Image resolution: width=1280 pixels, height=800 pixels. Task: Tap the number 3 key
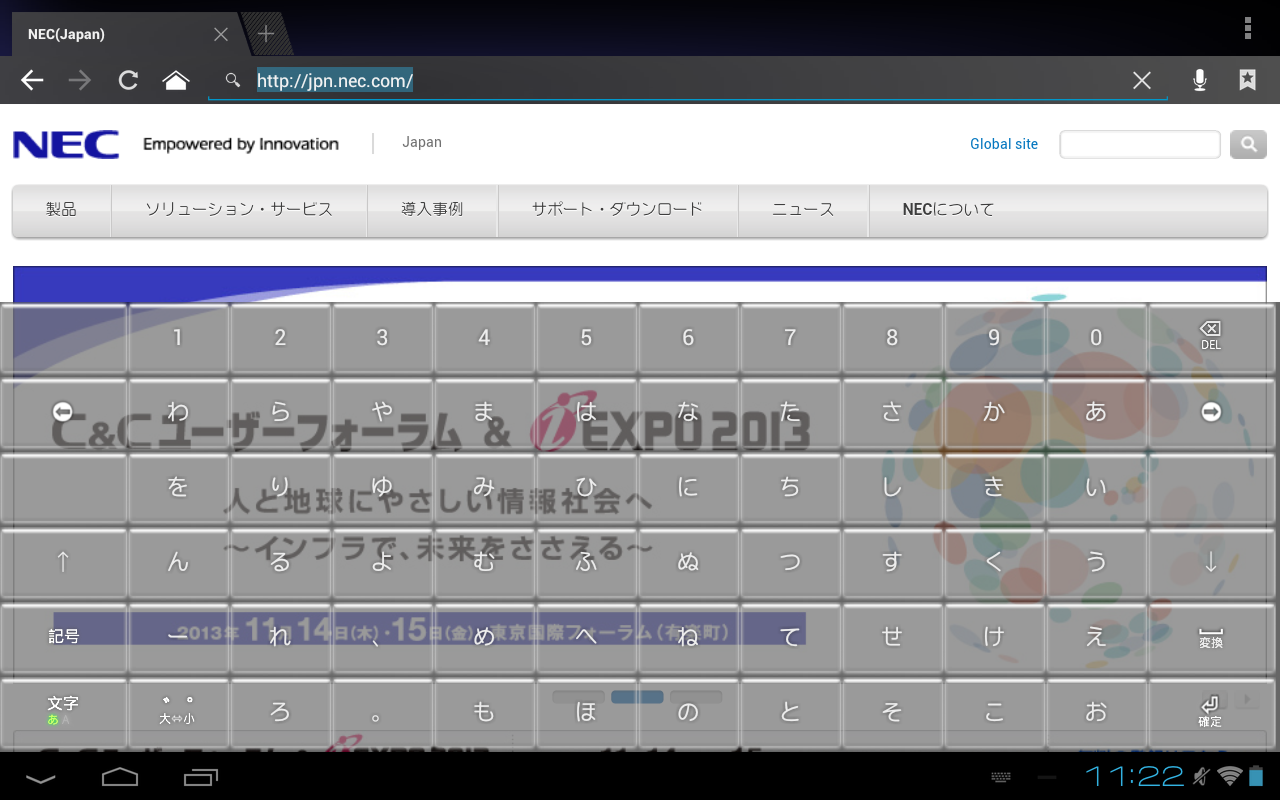coord(382,338)
